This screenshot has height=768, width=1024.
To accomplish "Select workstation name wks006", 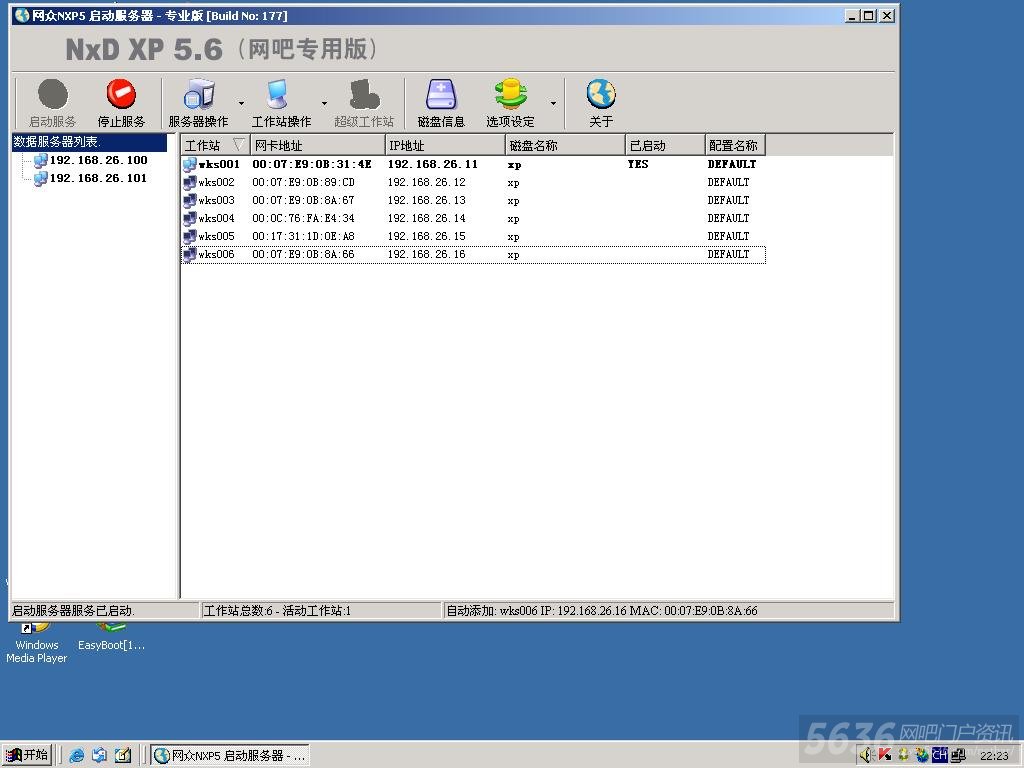I will click(216, 254).
